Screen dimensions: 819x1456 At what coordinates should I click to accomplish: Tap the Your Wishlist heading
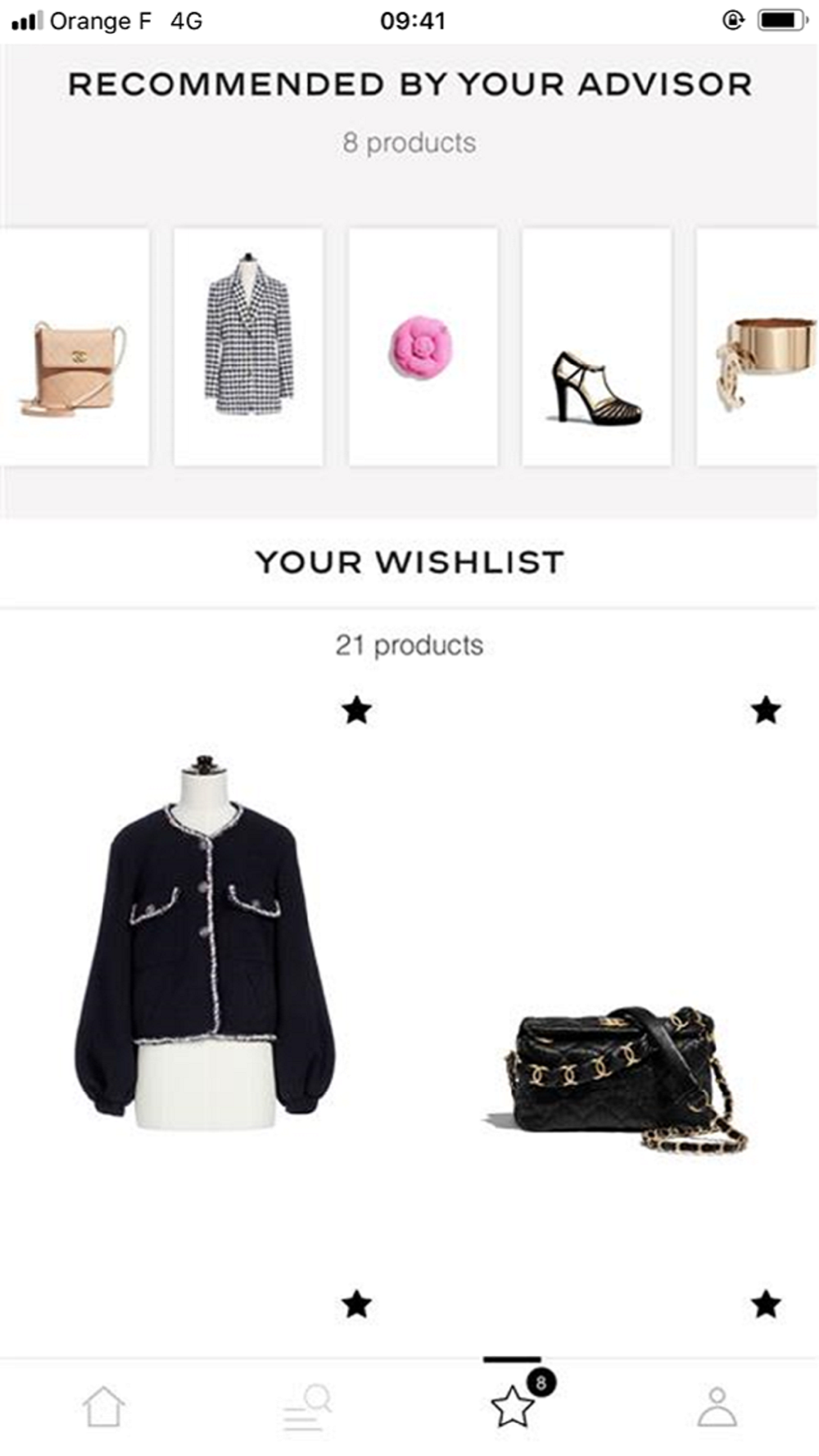click(409, 563)
